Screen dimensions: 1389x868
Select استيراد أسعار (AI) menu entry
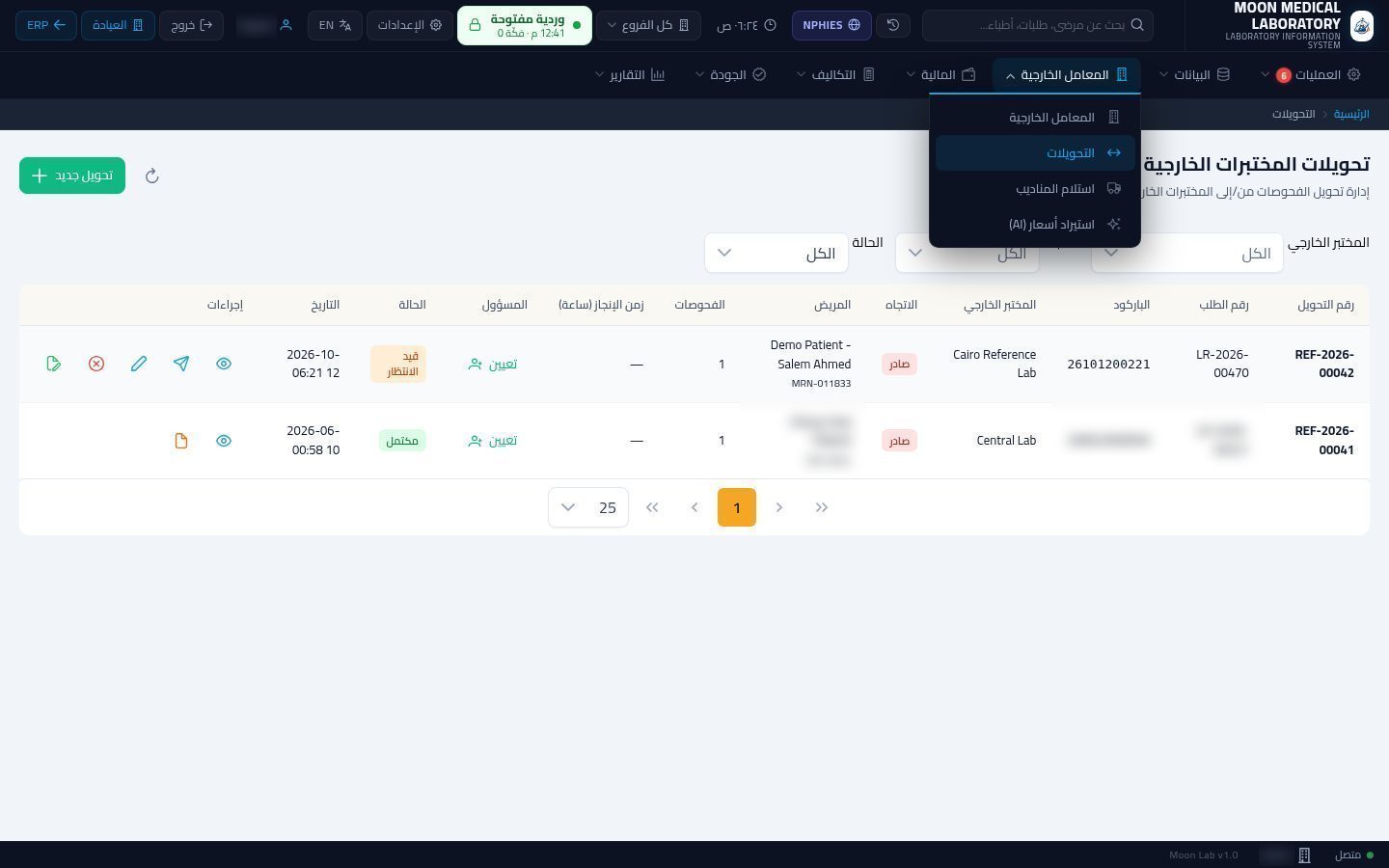click(1037, 225)
